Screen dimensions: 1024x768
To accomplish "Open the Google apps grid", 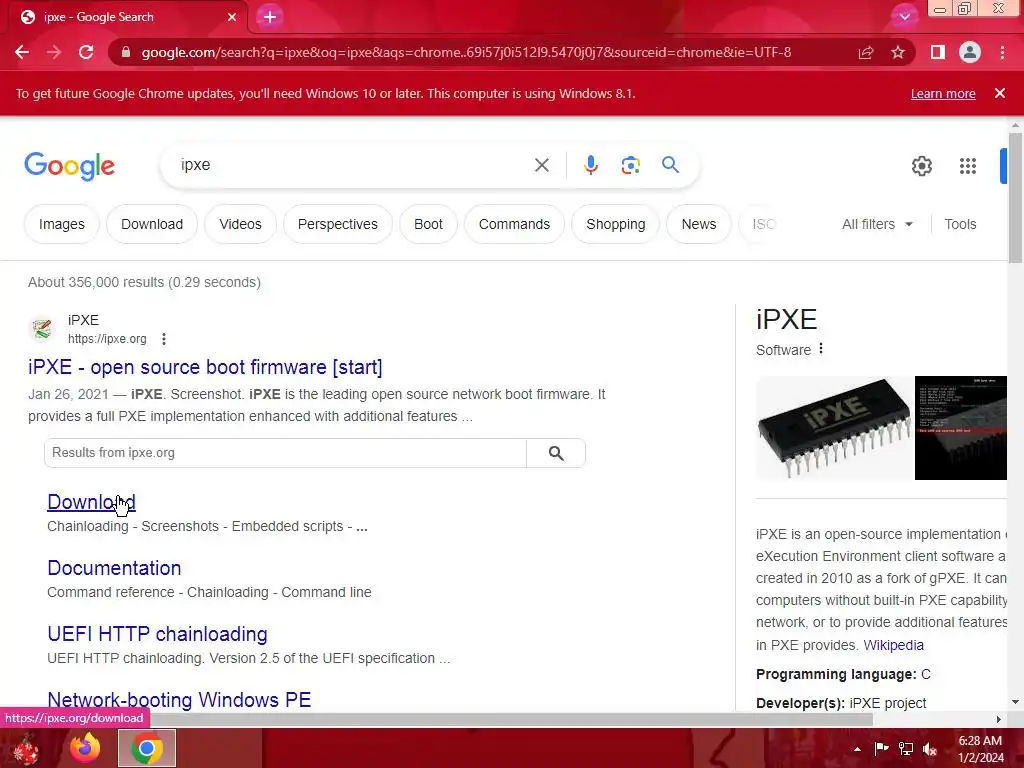I will coord(968,166).
